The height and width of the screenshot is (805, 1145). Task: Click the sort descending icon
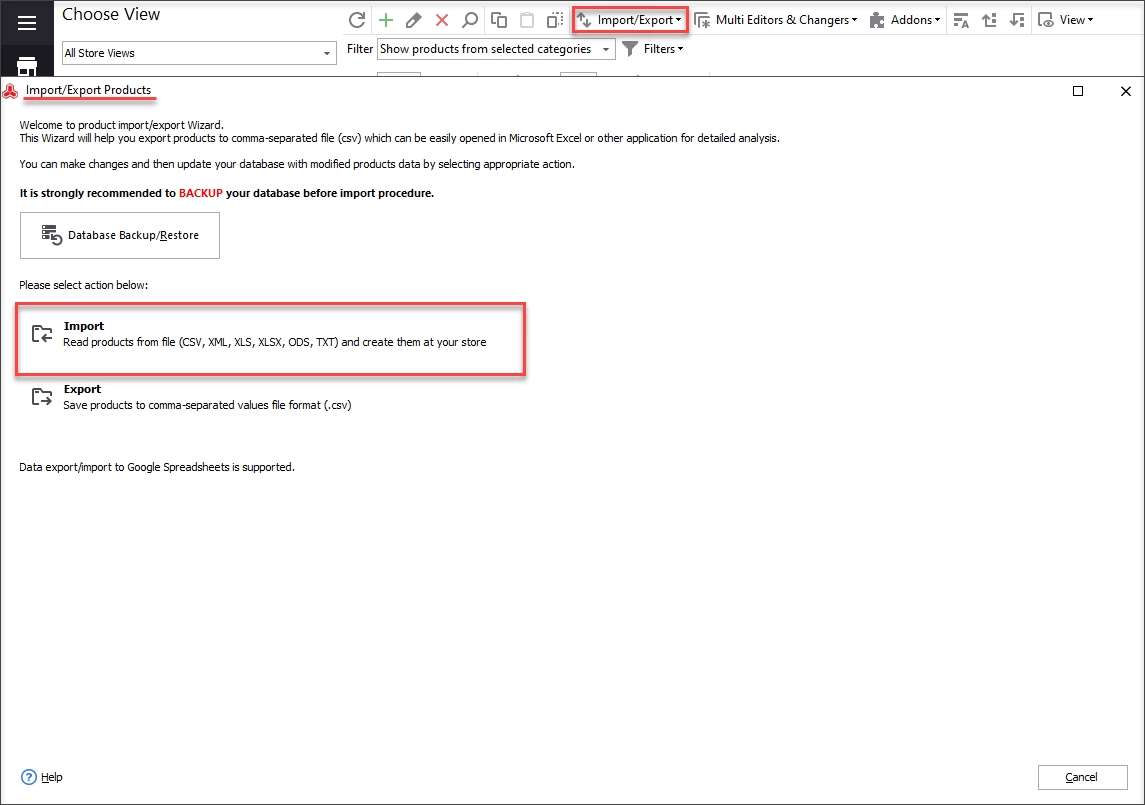coord(1017,20)
